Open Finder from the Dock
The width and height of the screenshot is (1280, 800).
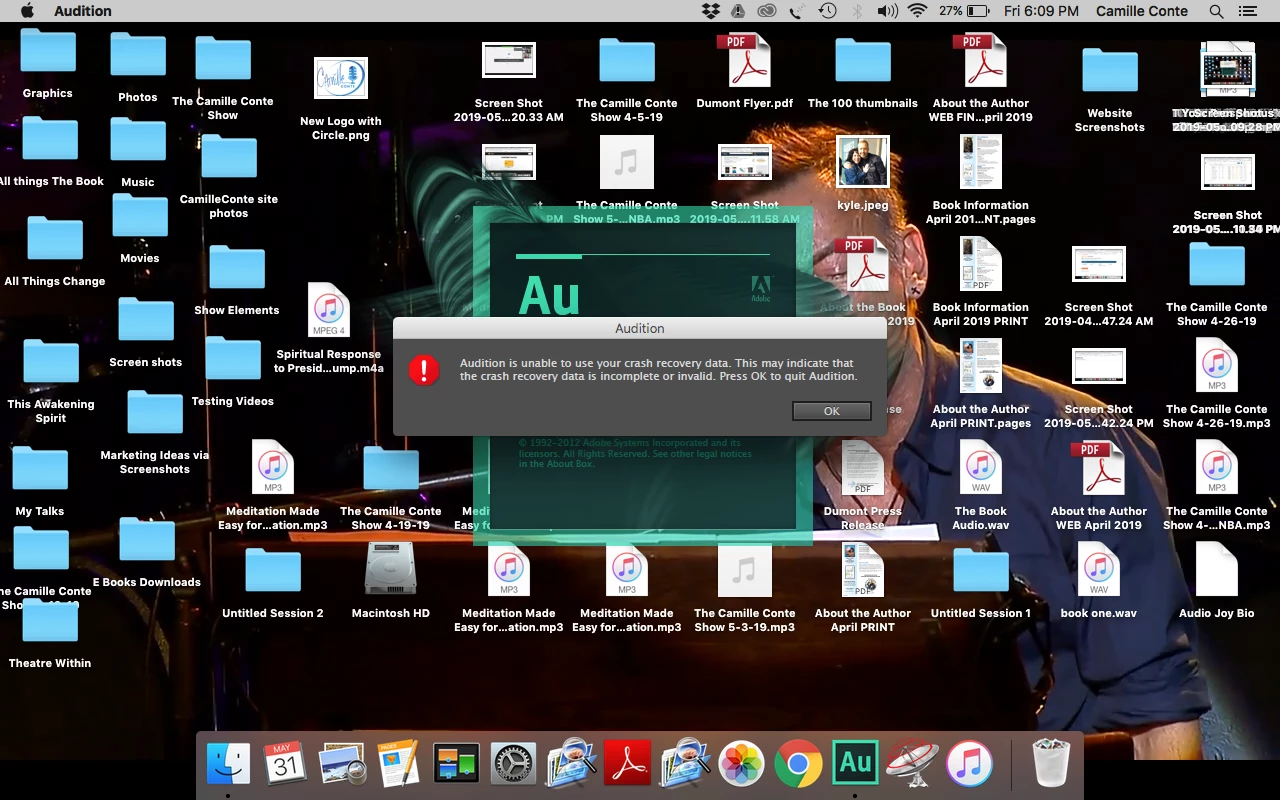[228, 765]
